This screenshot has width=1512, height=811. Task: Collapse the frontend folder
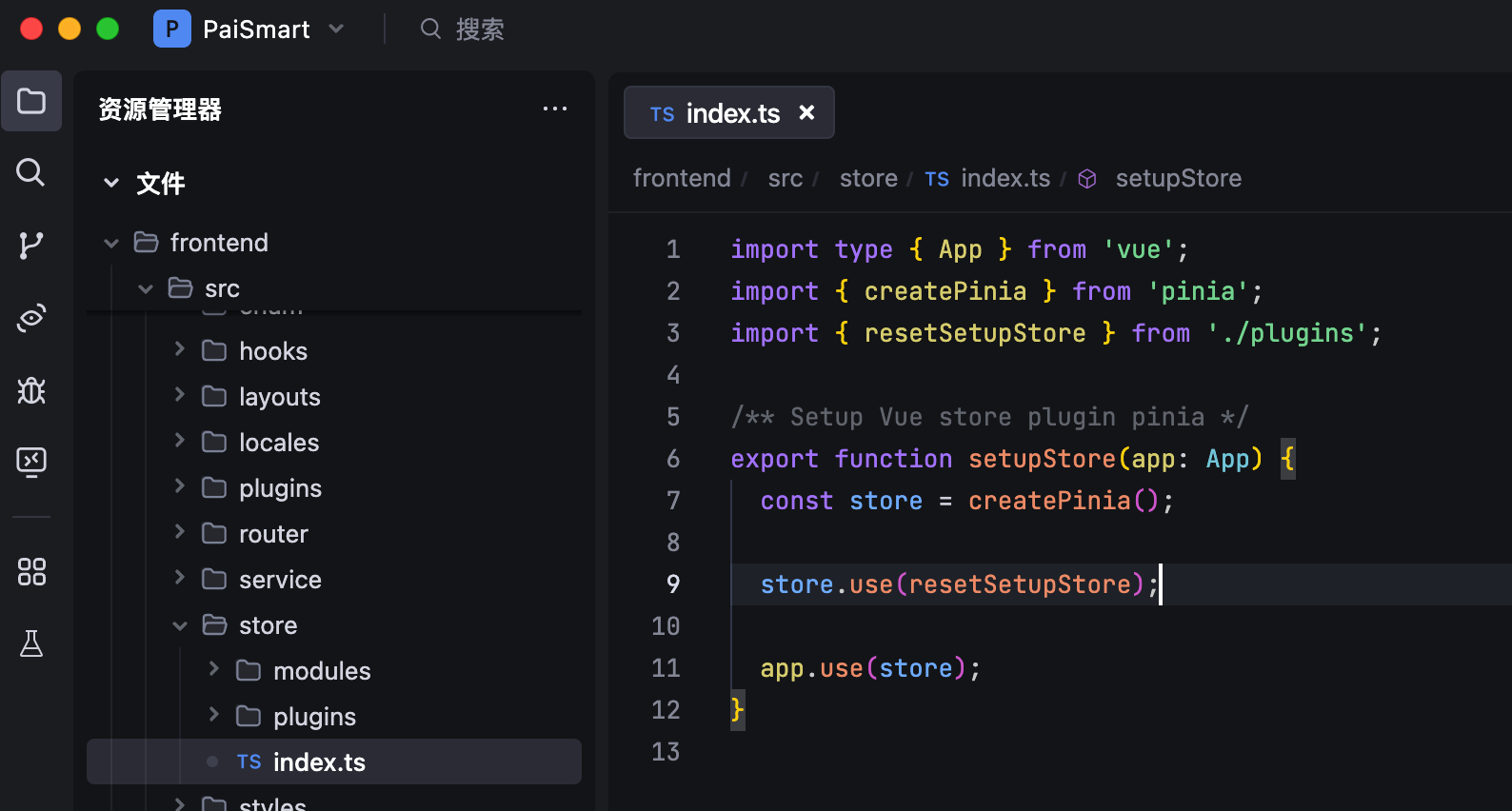[x=111, y=244]
